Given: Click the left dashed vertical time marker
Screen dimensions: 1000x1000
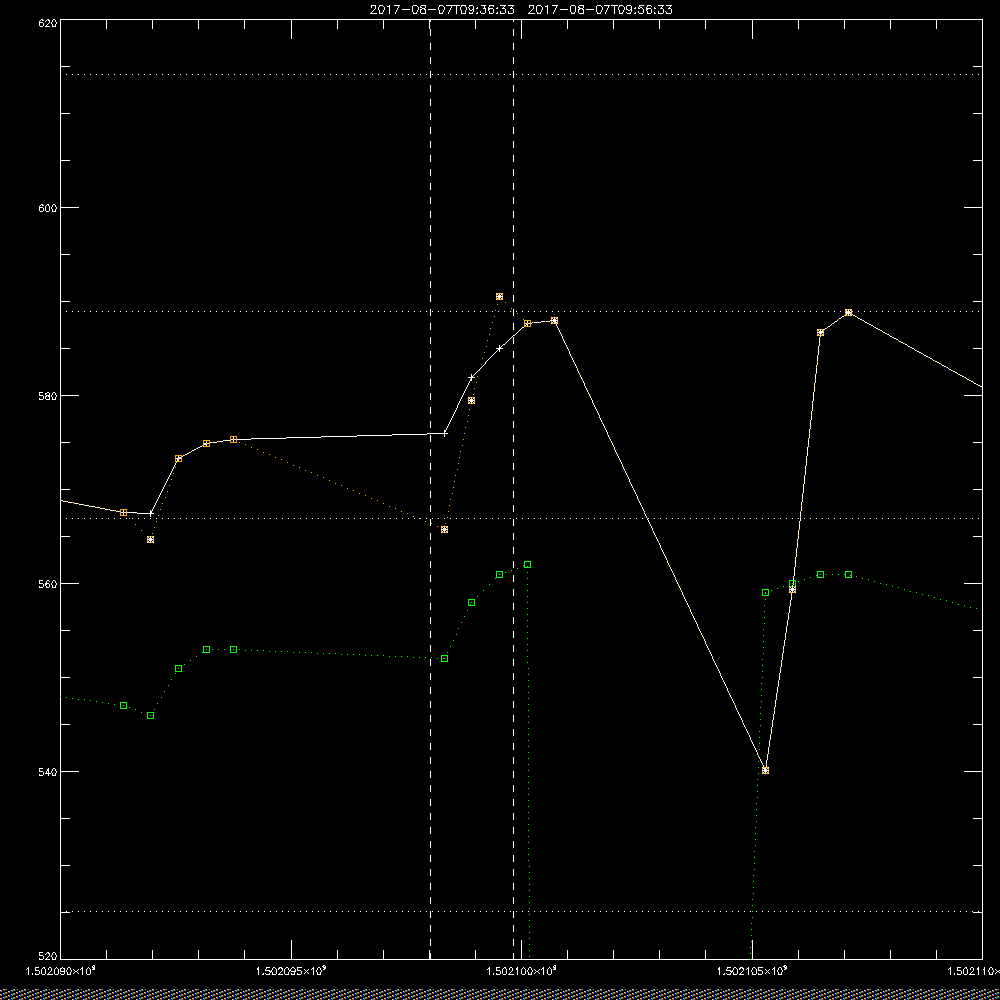Looking at the screenshot, I should coord(430,489).
